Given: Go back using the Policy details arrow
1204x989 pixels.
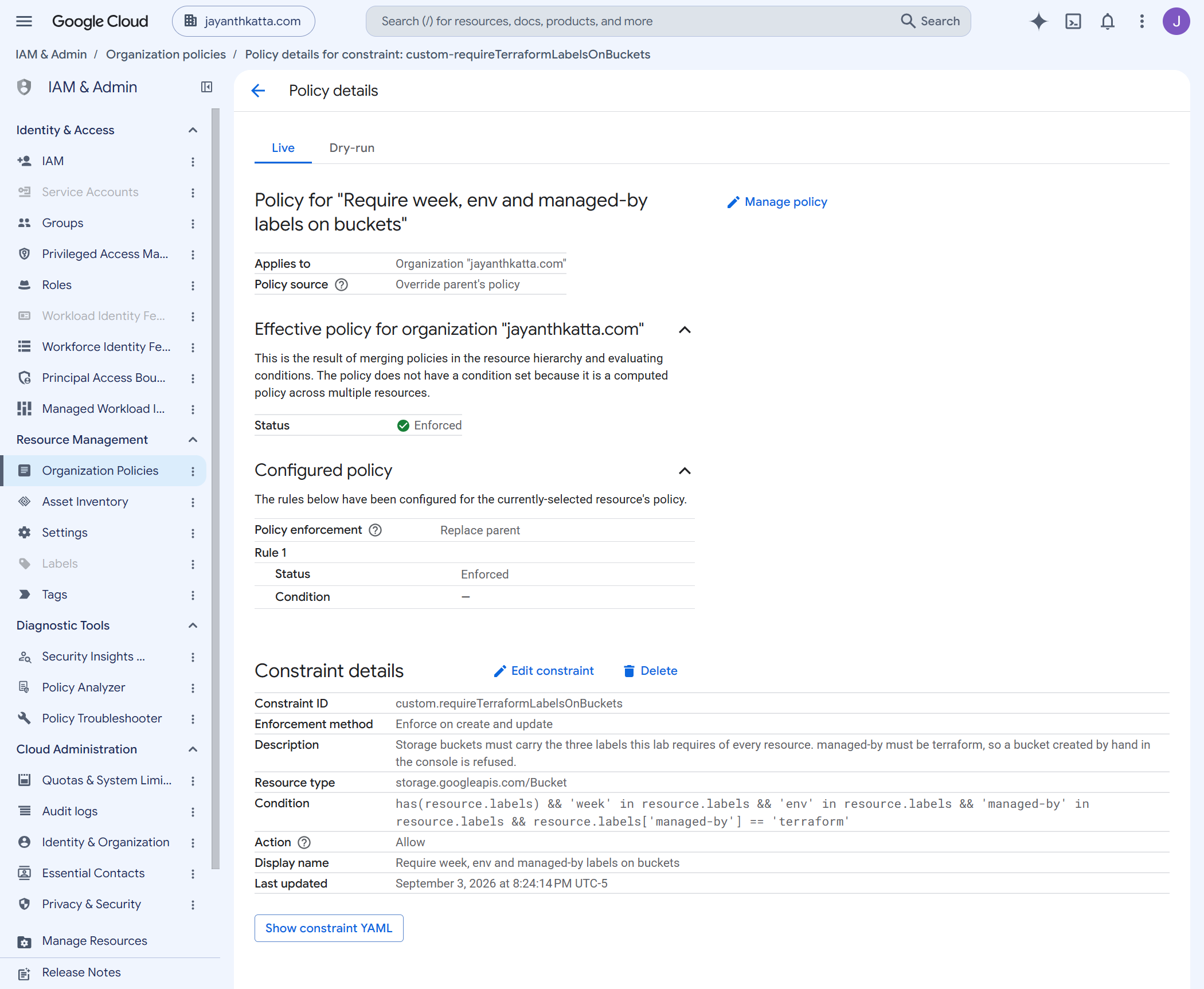Looking at the screenshot, I should point(258,91).
